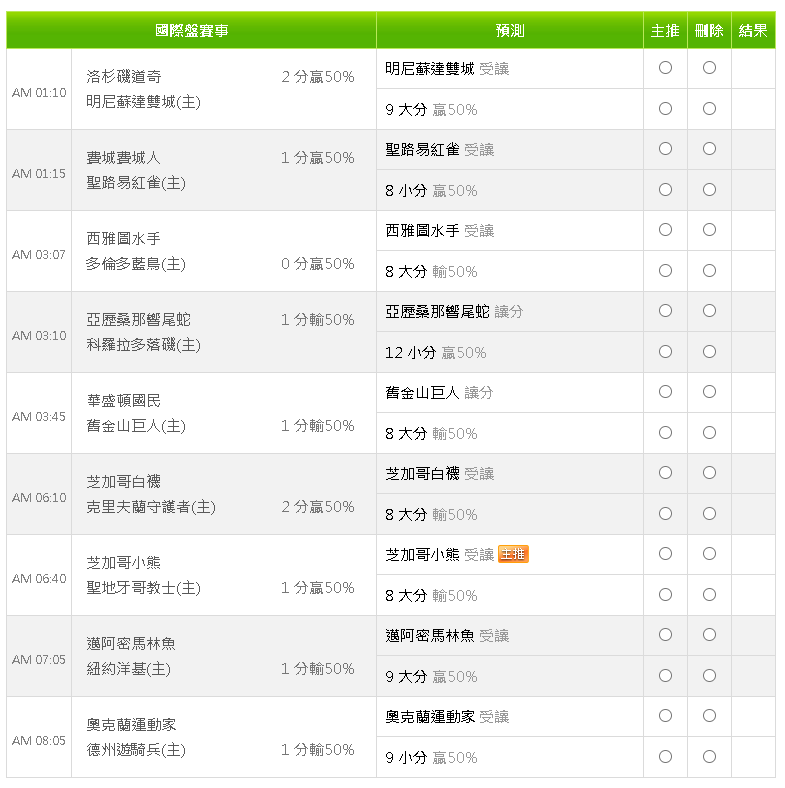Click the AM 01:10 game time
The image size is (785, 788).
(x=39, y=92)
